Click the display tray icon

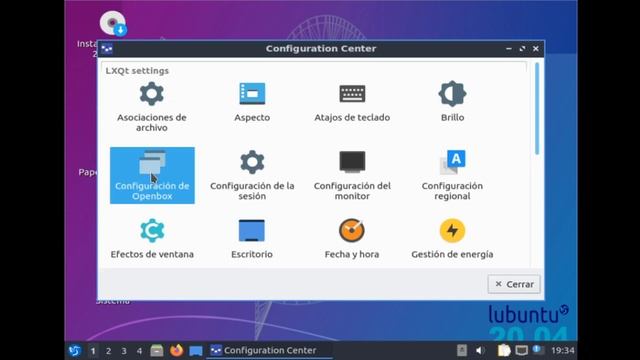click(x=522, y=350)
